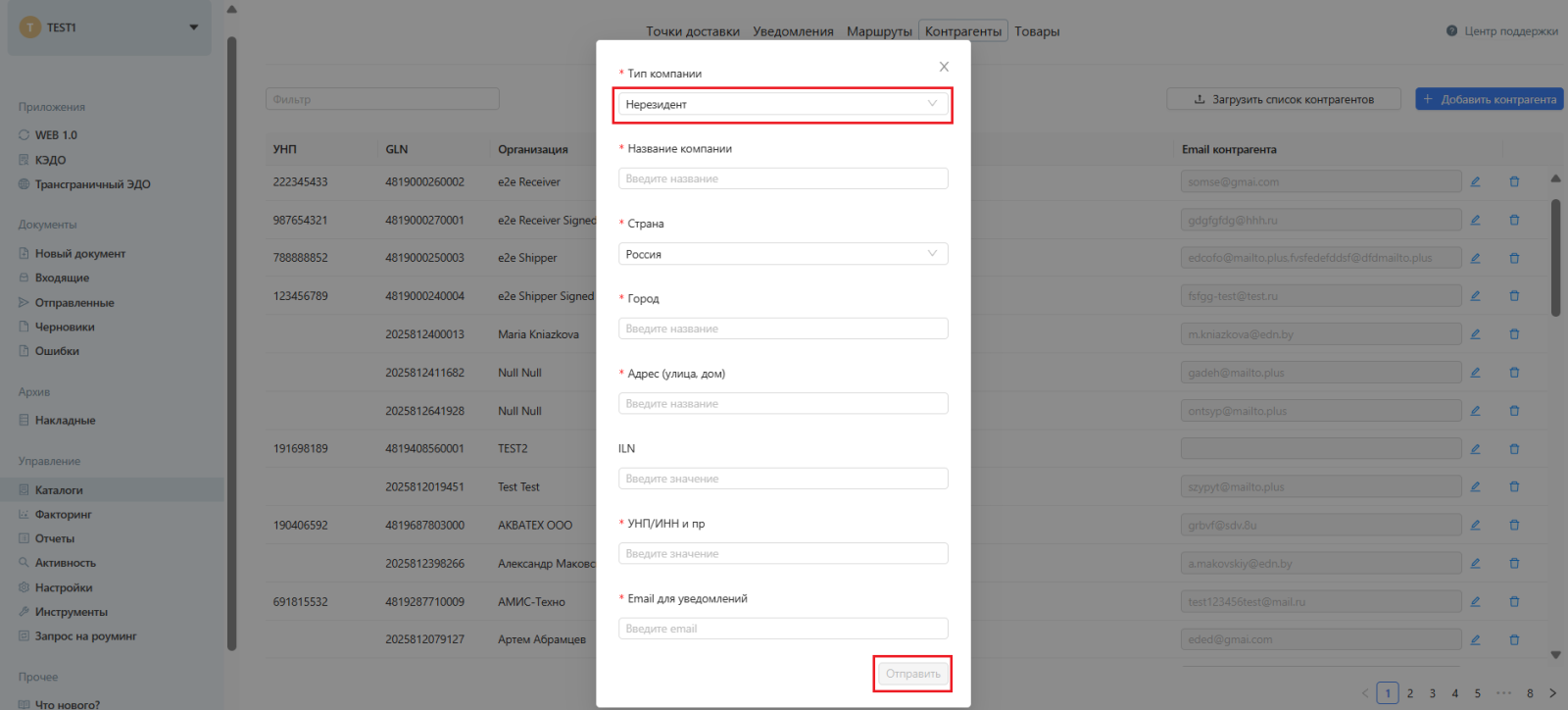Open Ошибки in sidebar
1568x710 pixels.
[x=49, y=351]
